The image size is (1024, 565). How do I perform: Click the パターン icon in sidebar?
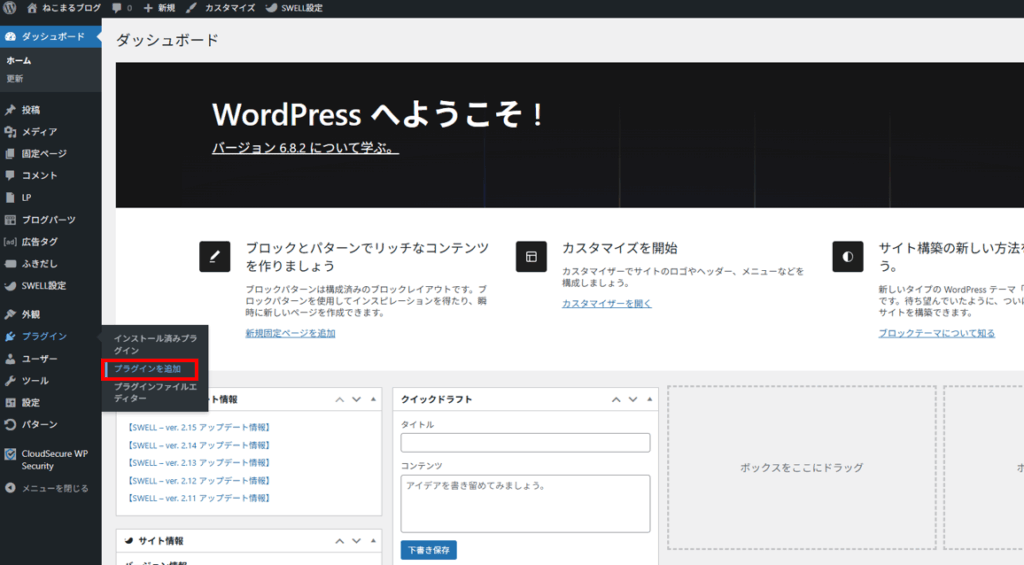(x=10, y=425)
